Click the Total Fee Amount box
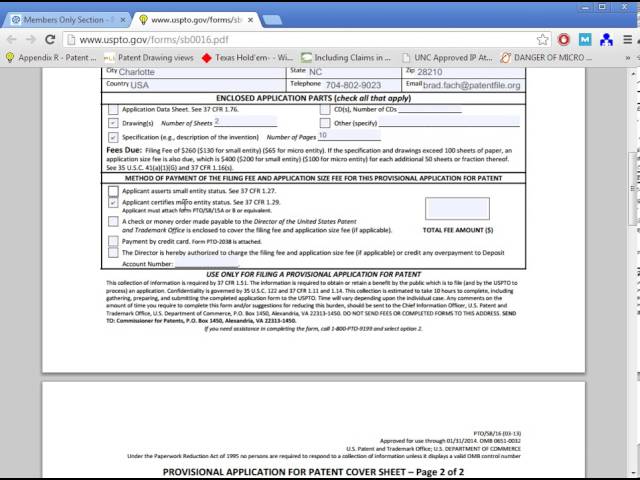The height and width of the screenshot is (480, 640). point(457,209)
